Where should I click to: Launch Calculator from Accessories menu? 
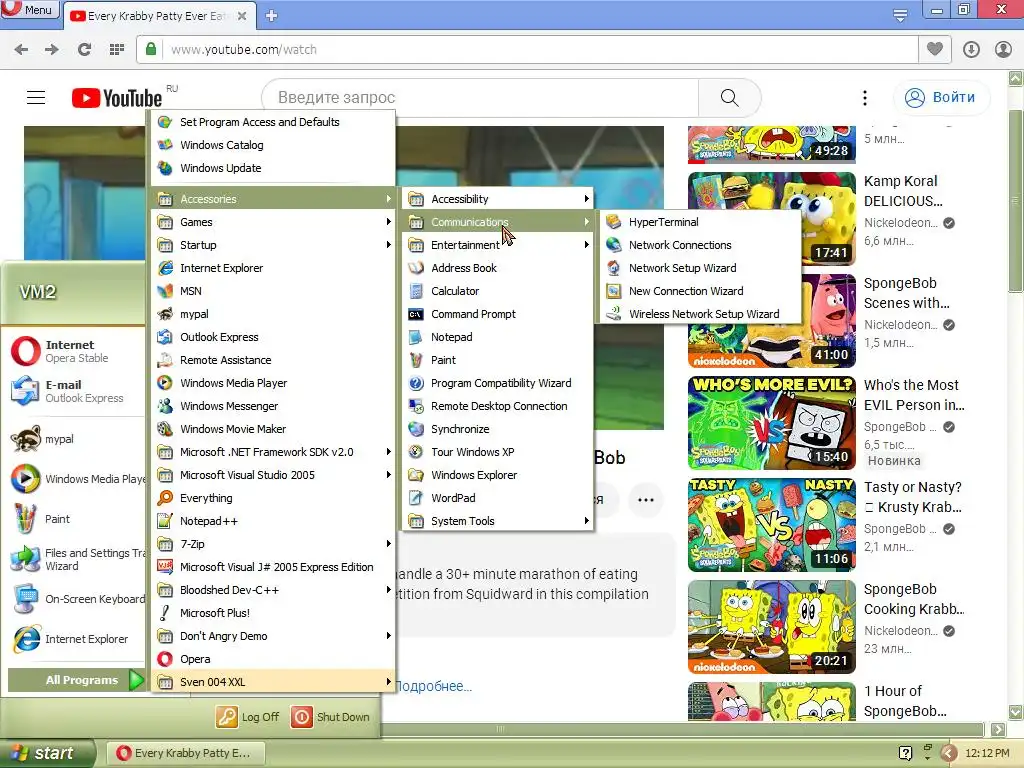498,291
